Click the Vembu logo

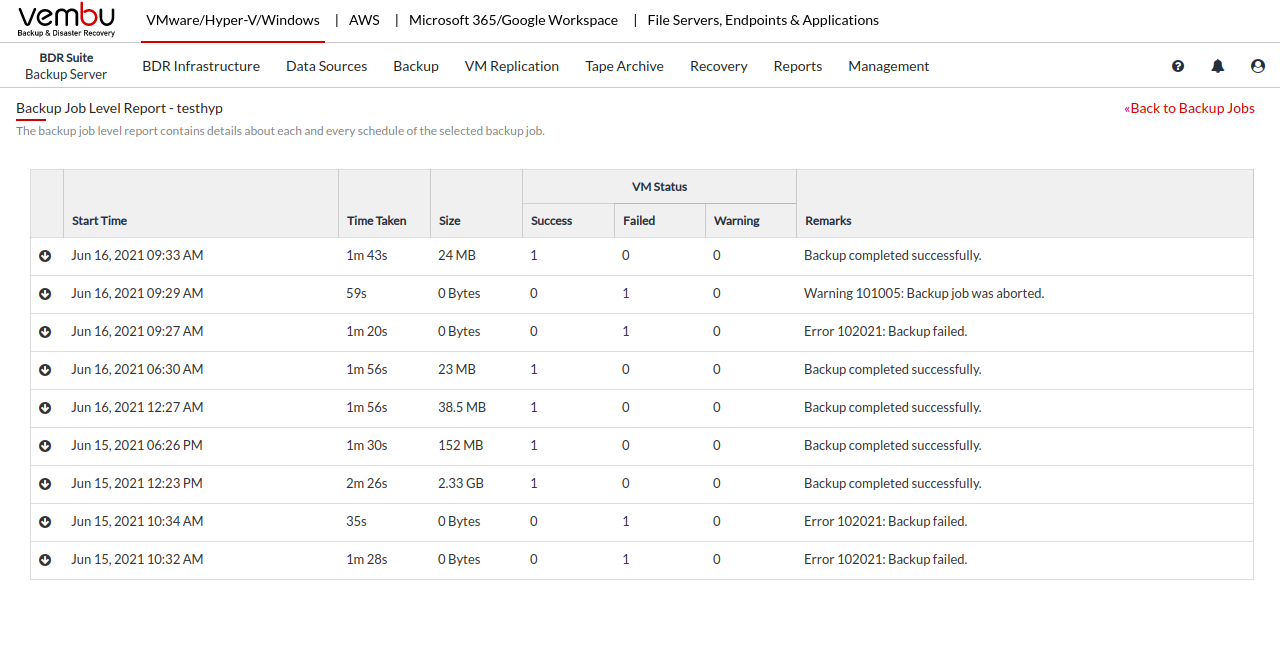click(67, 20)
